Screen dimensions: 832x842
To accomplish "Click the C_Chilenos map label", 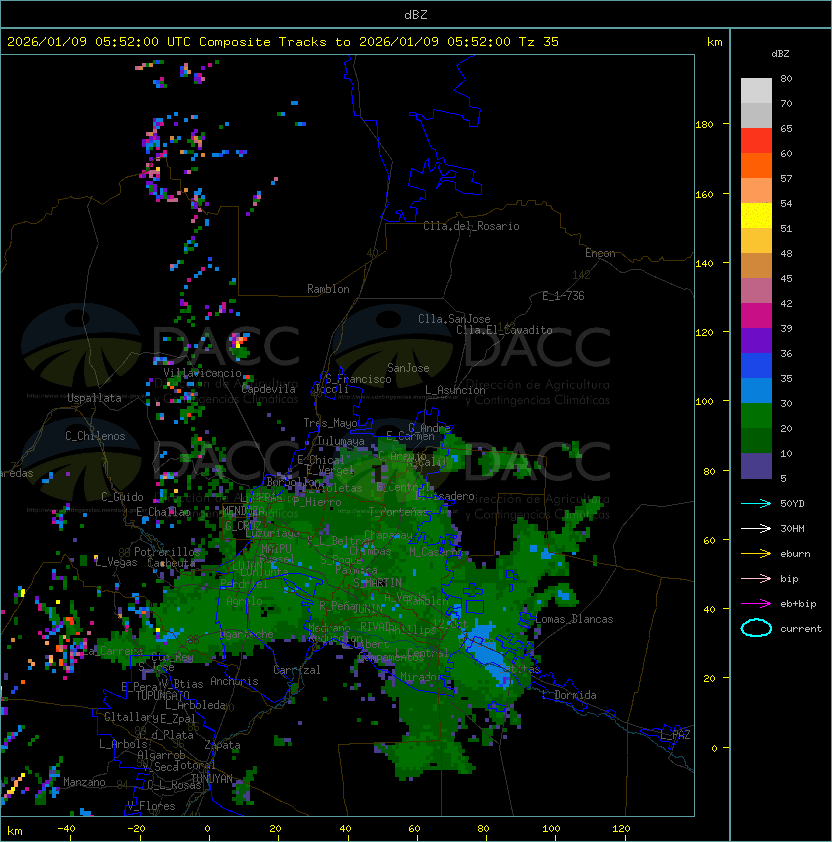I will click(95, 436).
